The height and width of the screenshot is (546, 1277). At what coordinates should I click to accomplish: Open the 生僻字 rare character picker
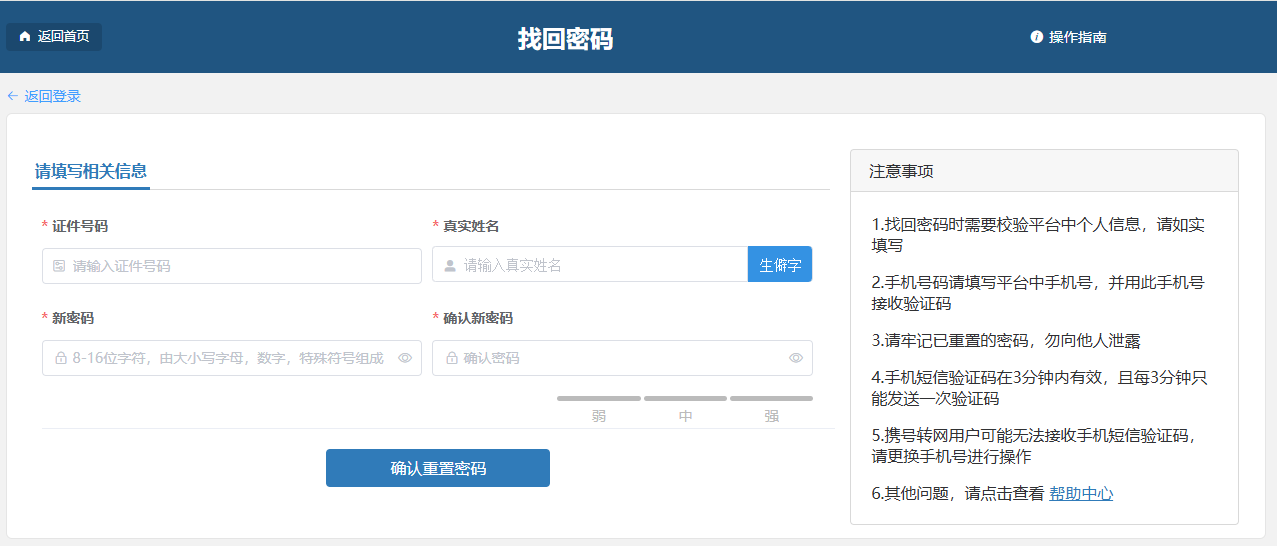pyautogui.click(x=780, y=265)
